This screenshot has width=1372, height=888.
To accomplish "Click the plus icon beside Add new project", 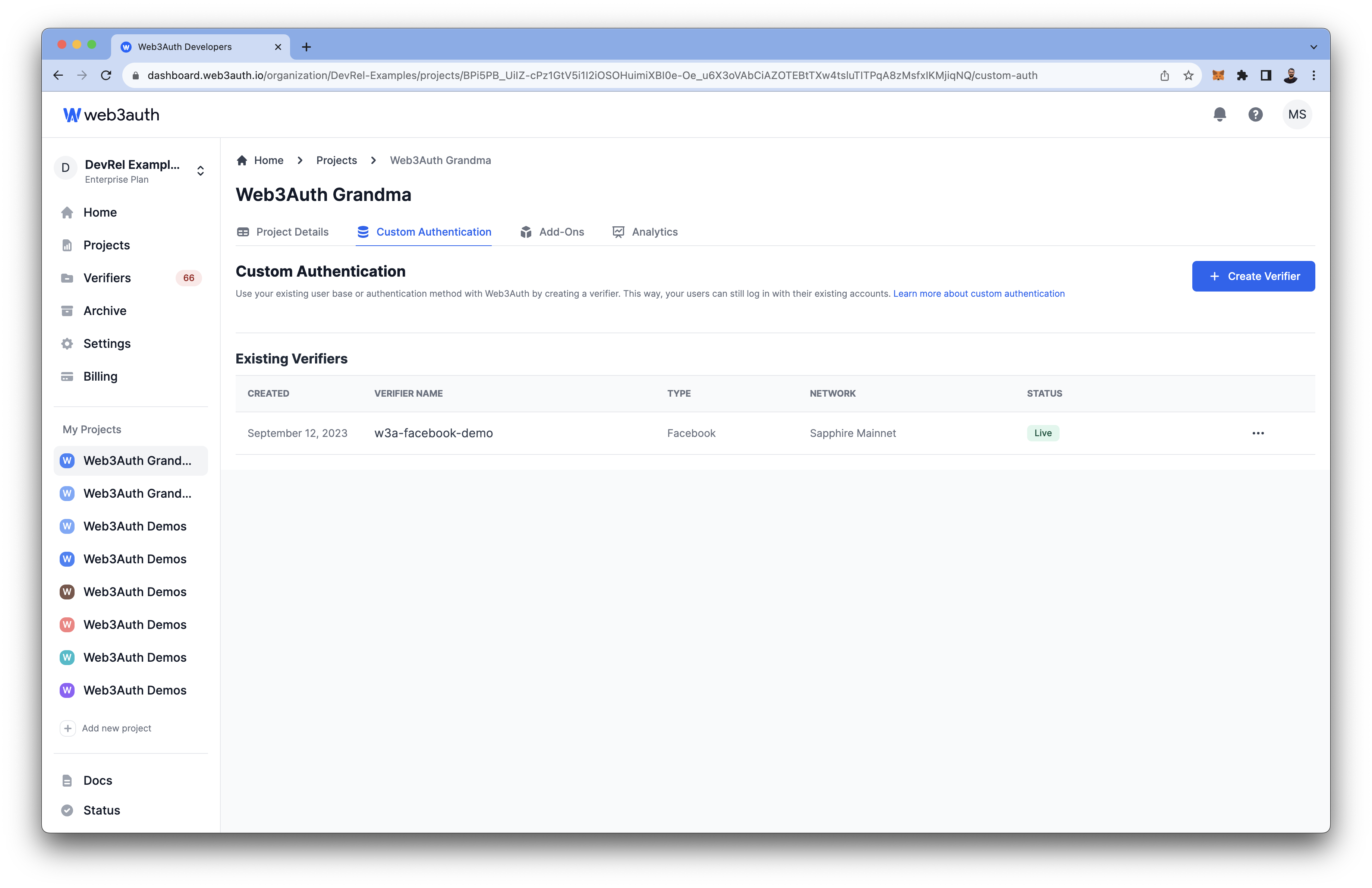I will click(x=67, y=728).
